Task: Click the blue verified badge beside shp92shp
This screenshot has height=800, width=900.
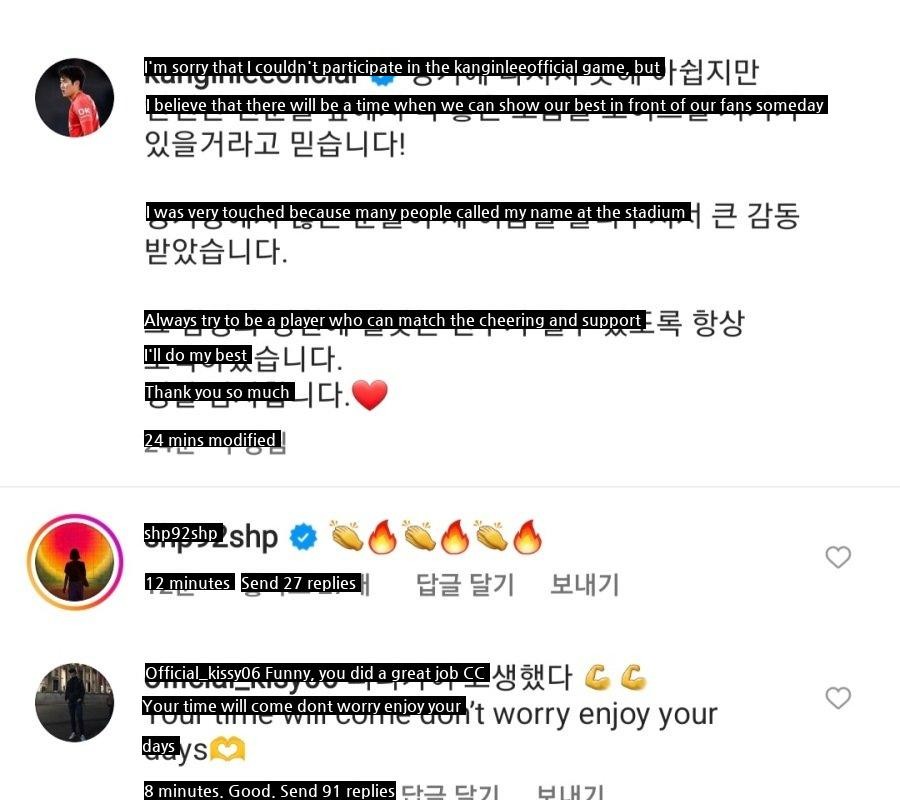Action: (x=303, y=538)
